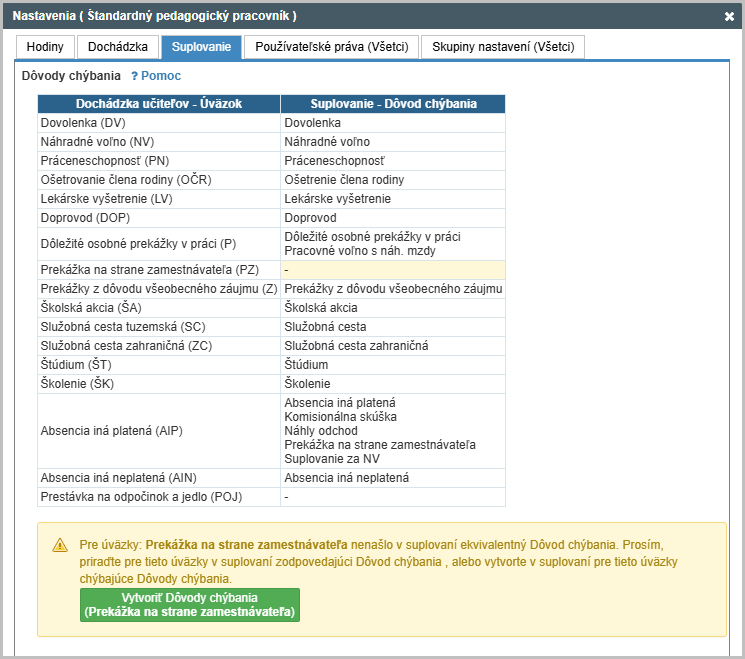Close the Nastavenia dialog window
Screen dimensions: 745x659
coord(729,16)
